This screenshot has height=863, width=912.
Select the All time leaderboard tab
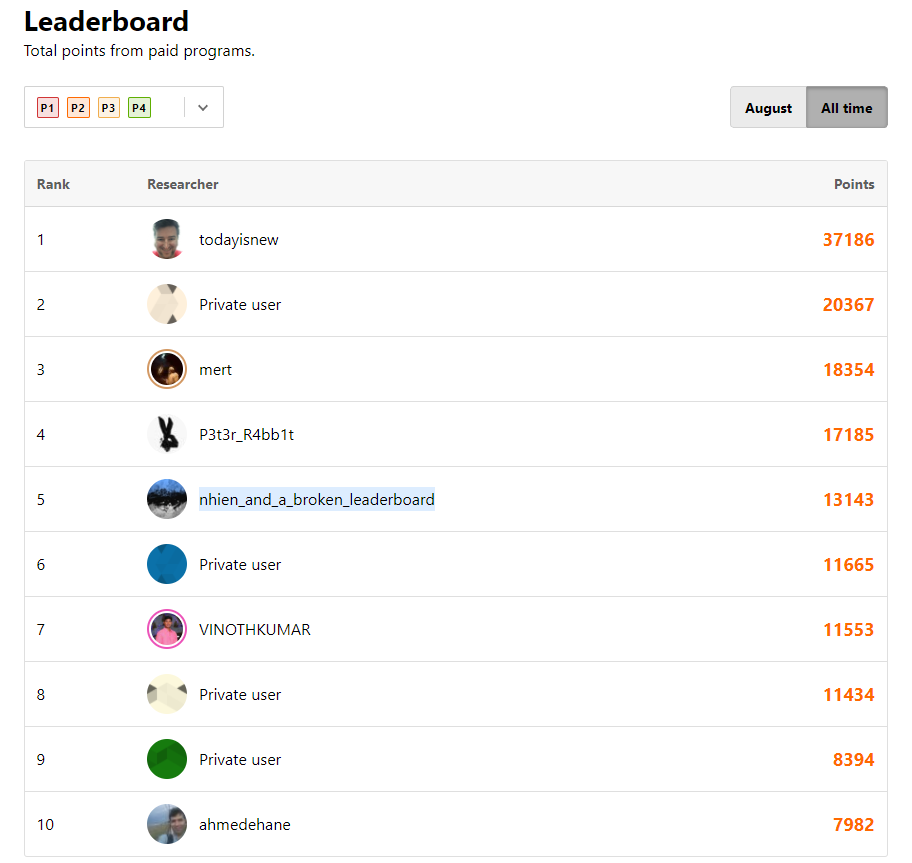point(846,108)
